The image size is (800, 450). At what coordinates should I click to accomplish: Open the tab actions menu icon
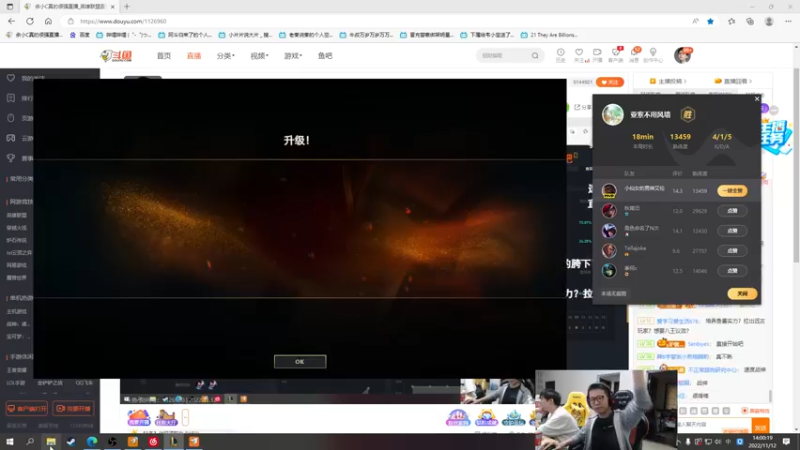click(10, 7)
